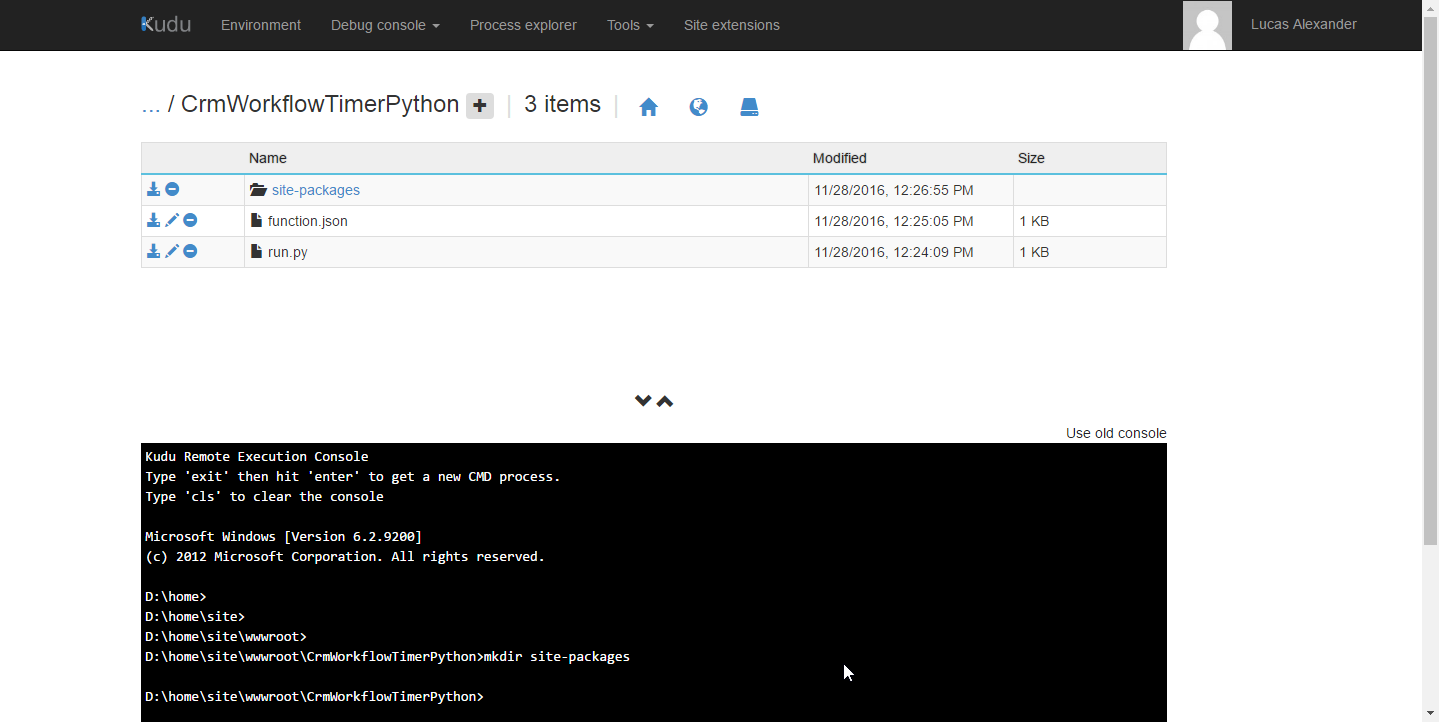Expand the Debug console dropdown
This screenshot has width=1439, height=722.
coord(385,25)
